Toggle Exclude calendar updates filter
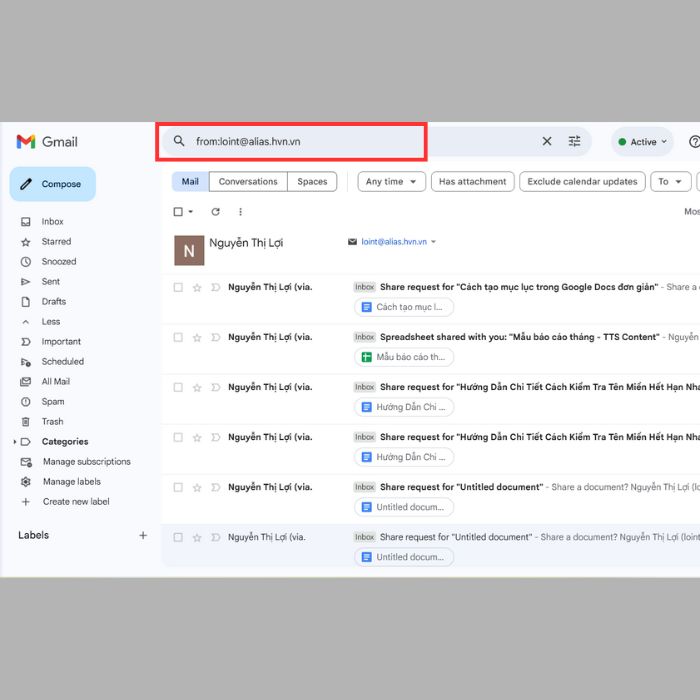700x700 pixels. [582, 182]
